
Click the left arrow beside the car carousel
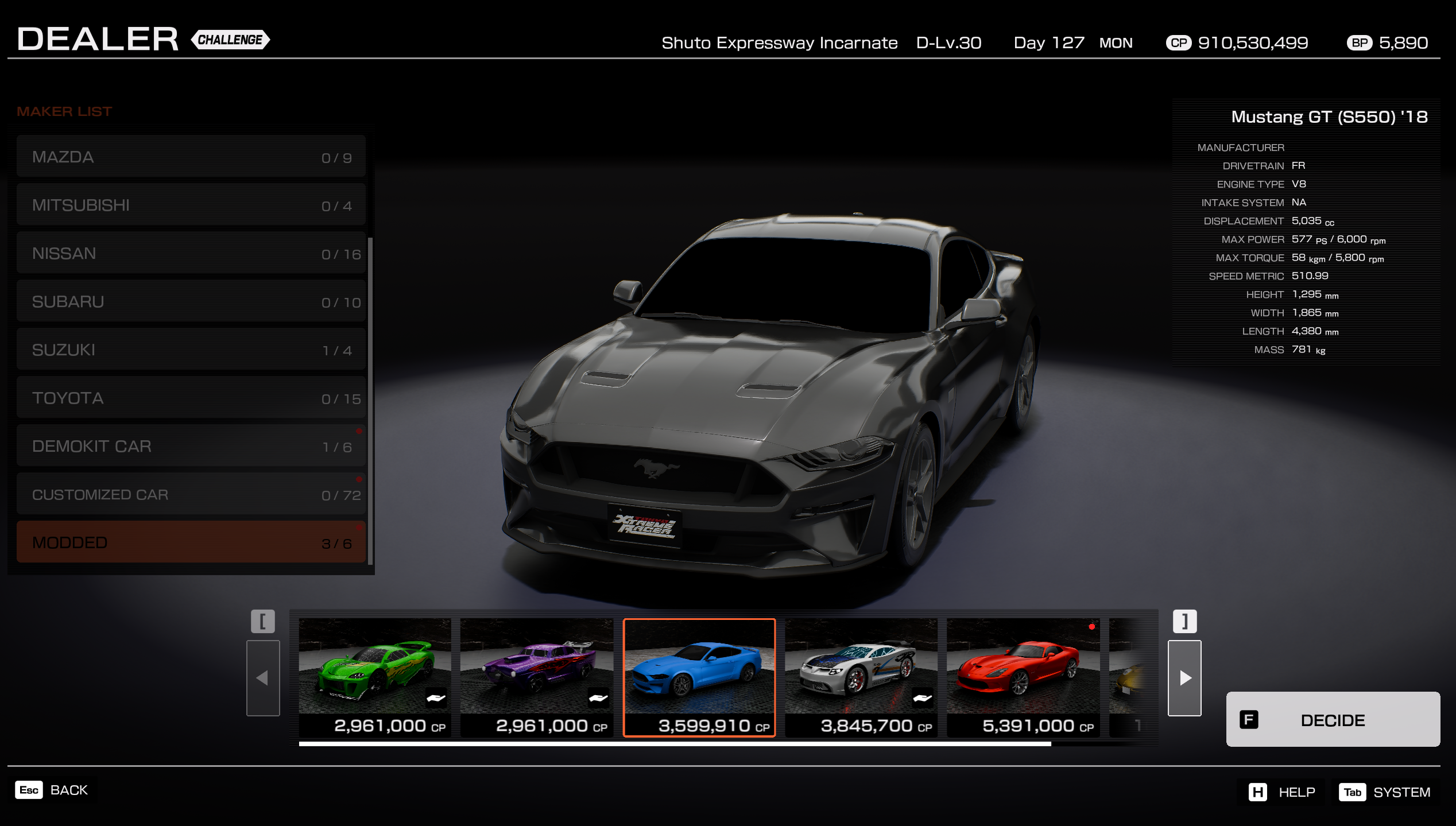[x=263, y=677]
